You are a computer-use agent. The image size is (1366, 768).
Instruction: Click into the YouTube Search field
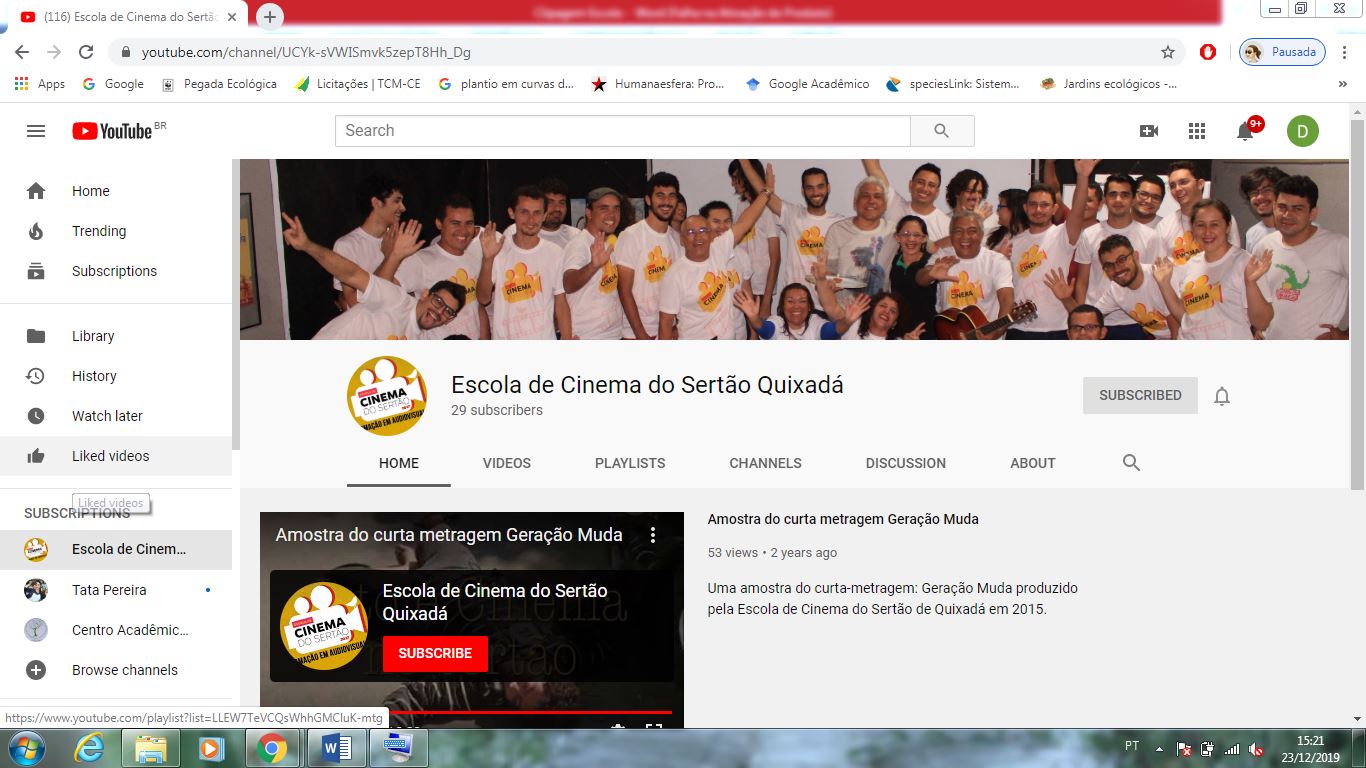click(x=622, y=131)
